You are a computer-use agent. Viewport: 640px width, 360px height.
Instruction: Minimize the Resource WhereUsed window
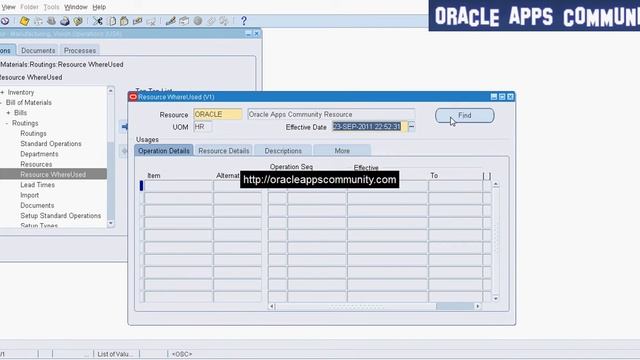494,97
